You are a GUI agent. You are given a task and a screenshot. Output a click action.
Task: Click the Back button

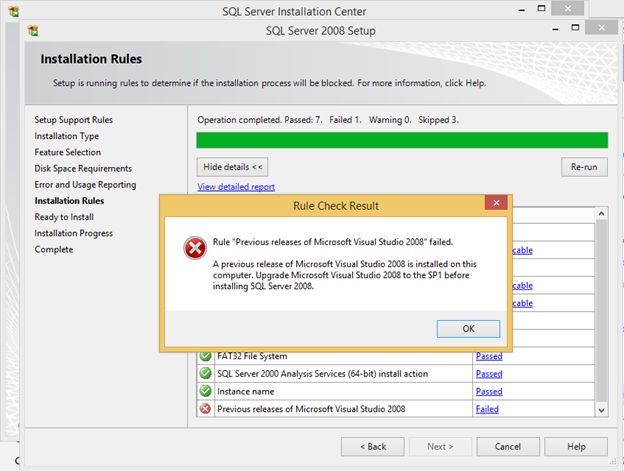(372, 447)
